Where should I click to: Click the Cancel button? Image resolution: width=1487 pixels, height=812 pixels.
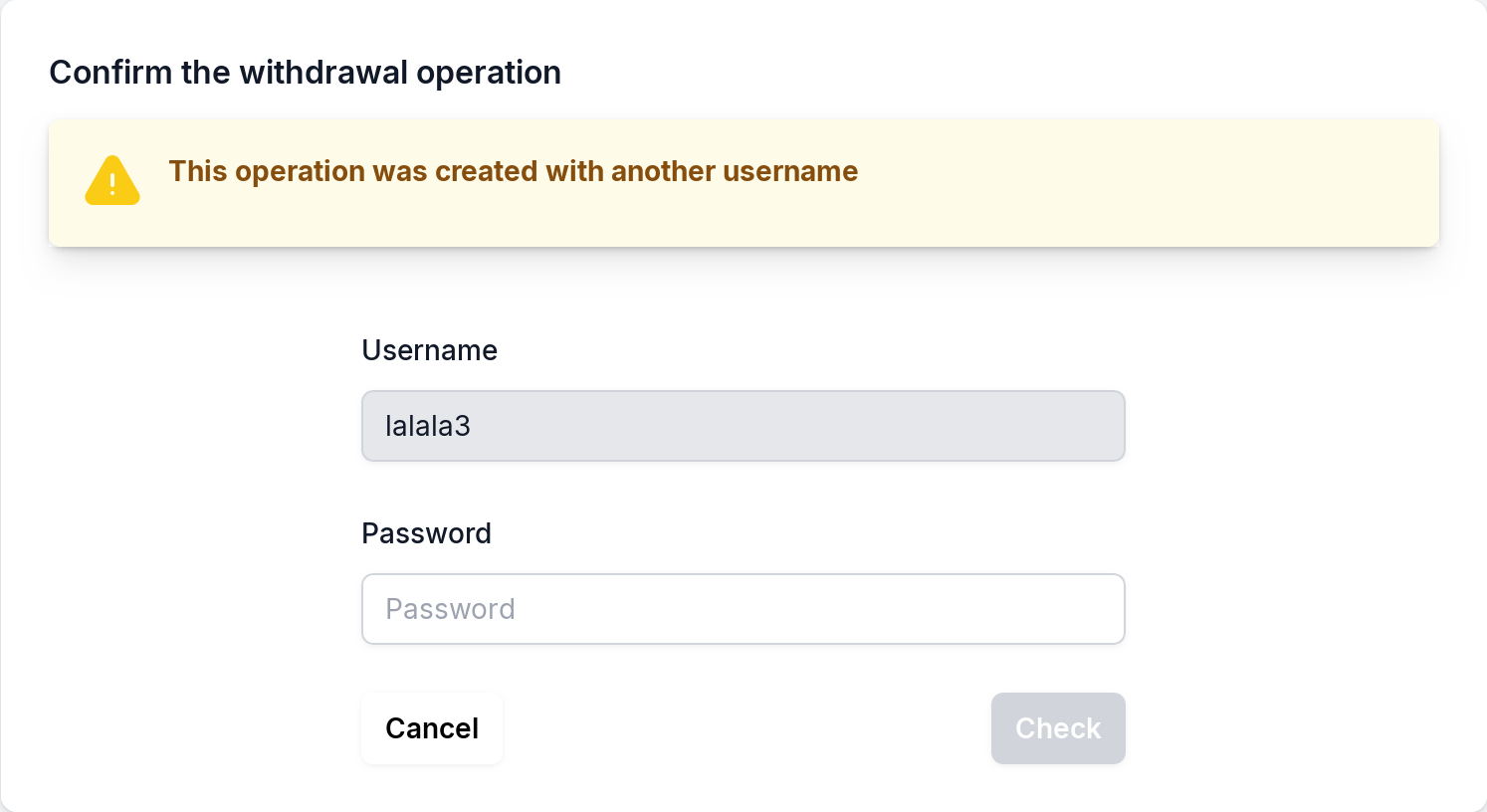(x=432, y=728)
